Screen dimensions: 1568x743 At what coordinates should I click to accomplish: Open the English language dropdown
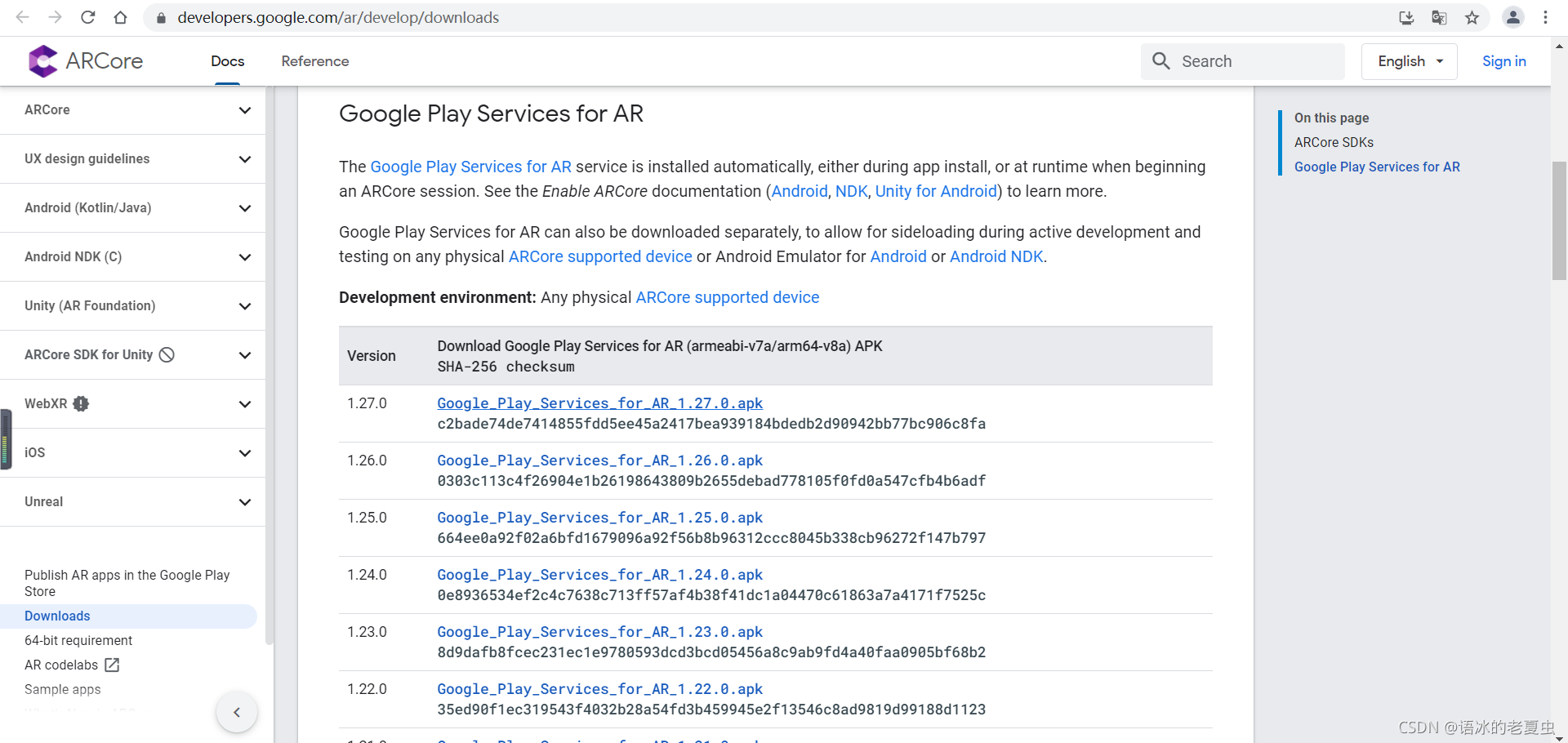tap(1409, 61)
